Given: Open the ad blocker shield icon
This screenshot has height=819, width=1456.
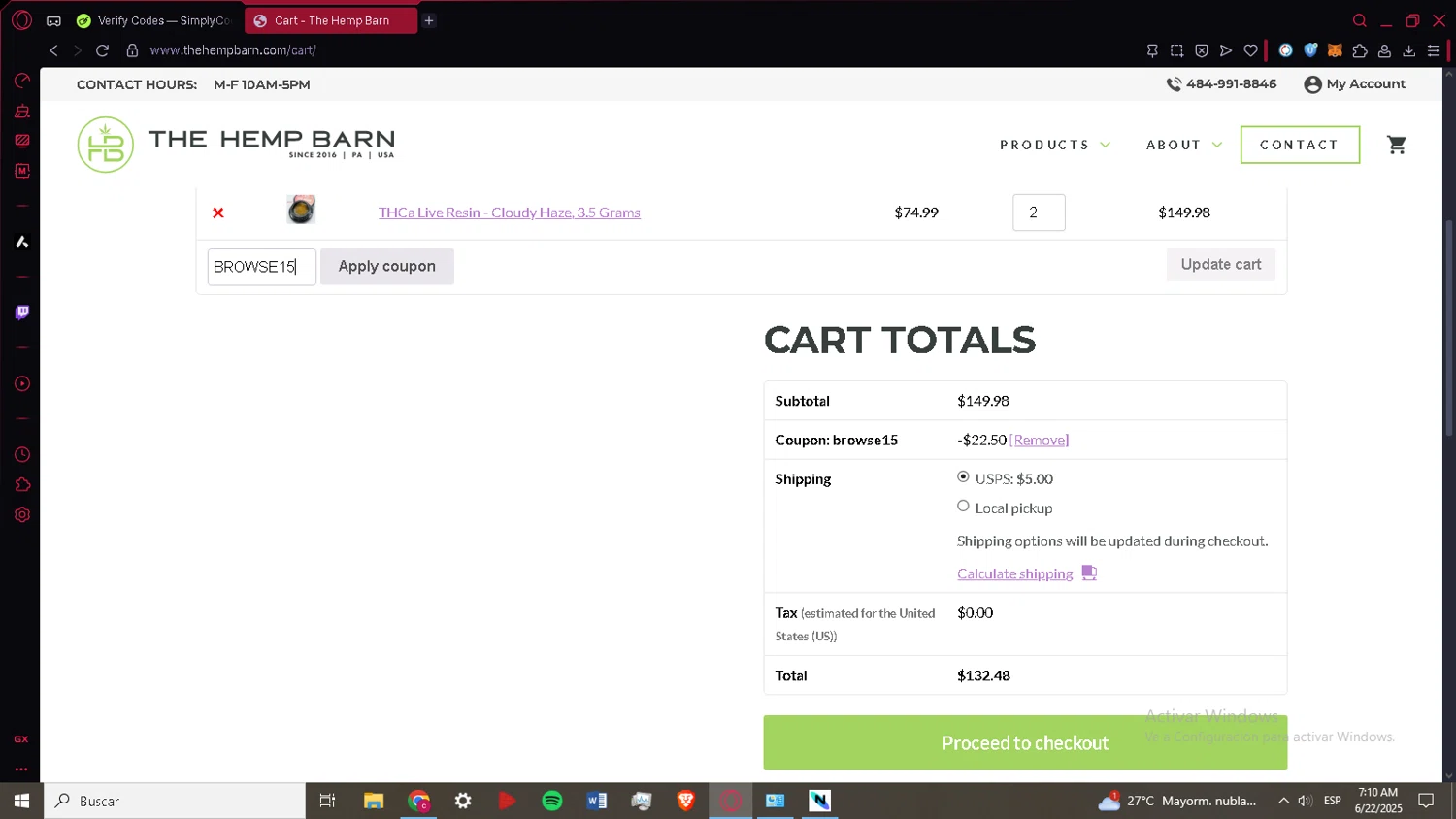Looking at the screenshot, I should click(x=1202, y=50).
